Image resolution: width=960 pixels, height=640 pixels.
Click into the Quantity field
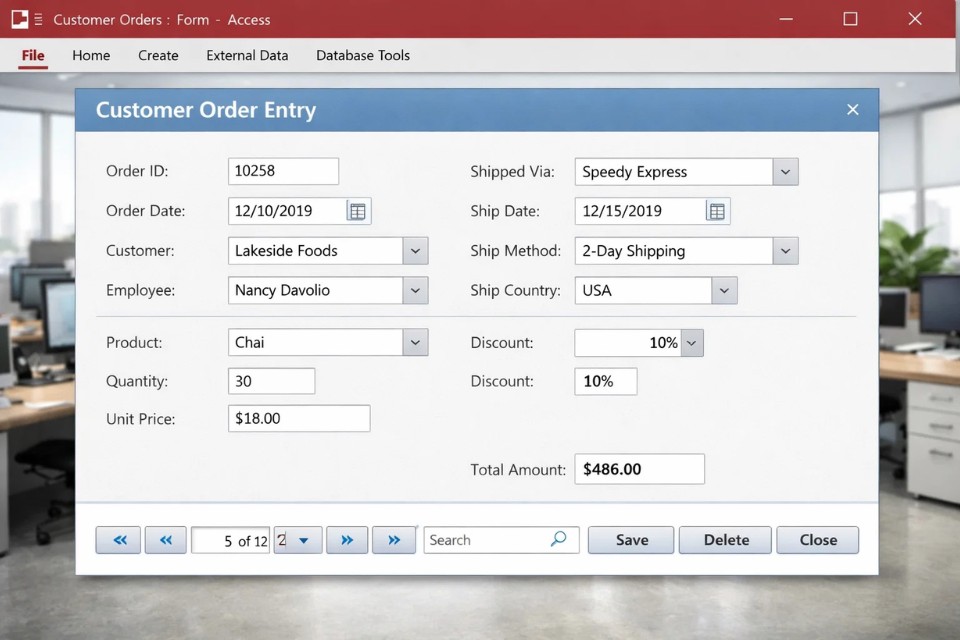pyautogui.click(x=271, y=381)
